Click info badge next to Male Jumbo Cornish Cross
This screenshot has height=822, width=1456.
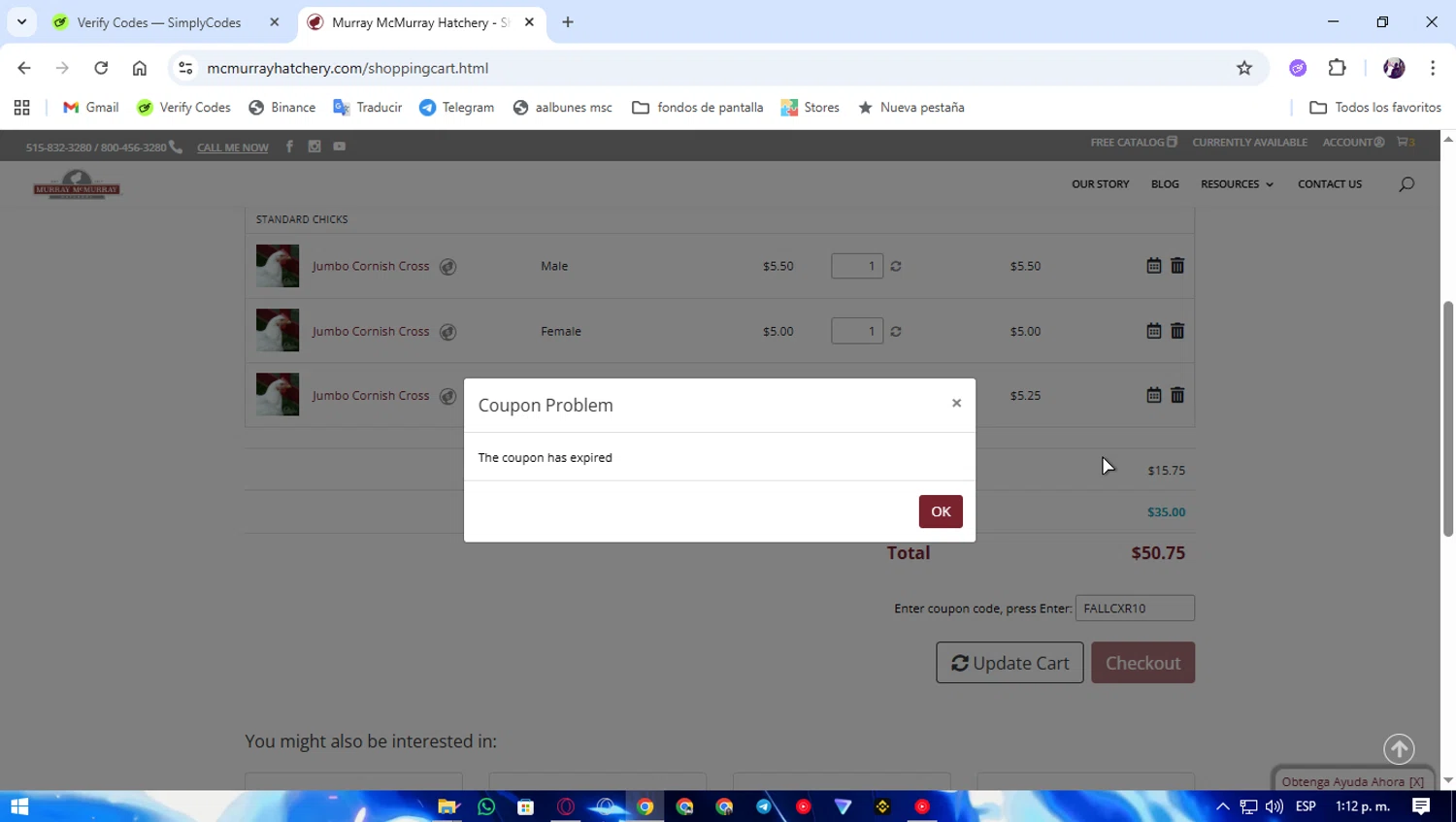click(x=447, y=267)
